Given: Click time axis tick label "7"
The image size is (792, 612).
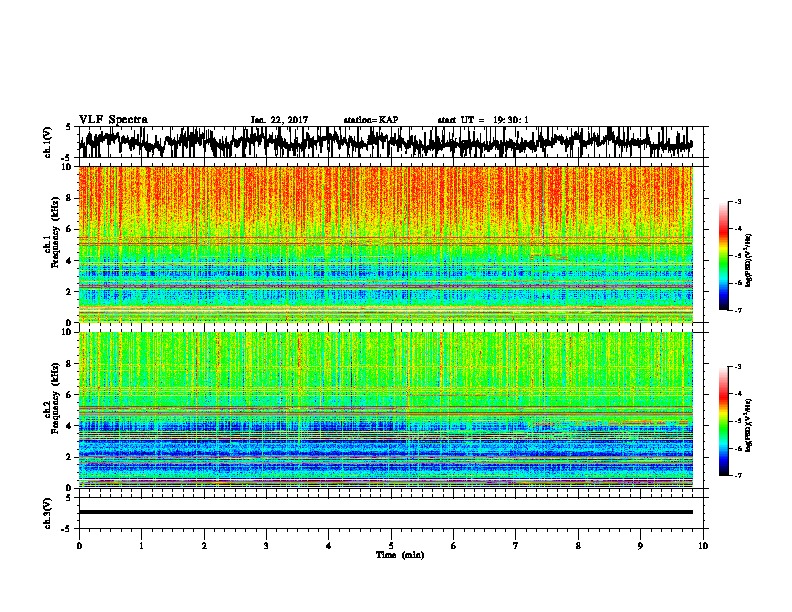Looking at the screenshot, I should 516,546.
